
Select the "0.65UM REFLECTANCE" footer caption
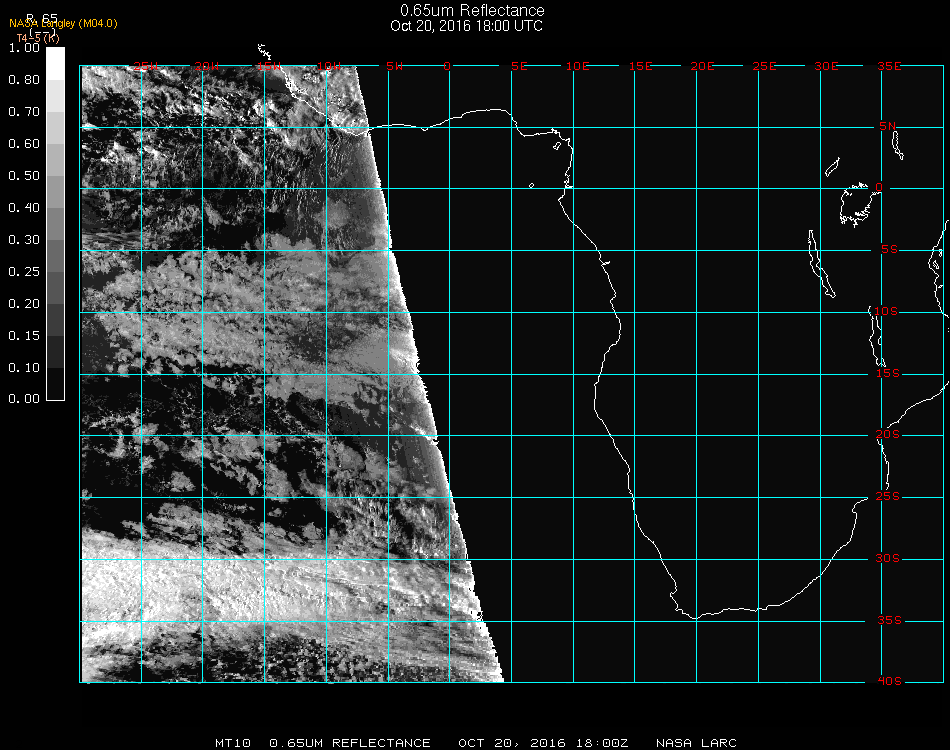(x=350, y=743)
